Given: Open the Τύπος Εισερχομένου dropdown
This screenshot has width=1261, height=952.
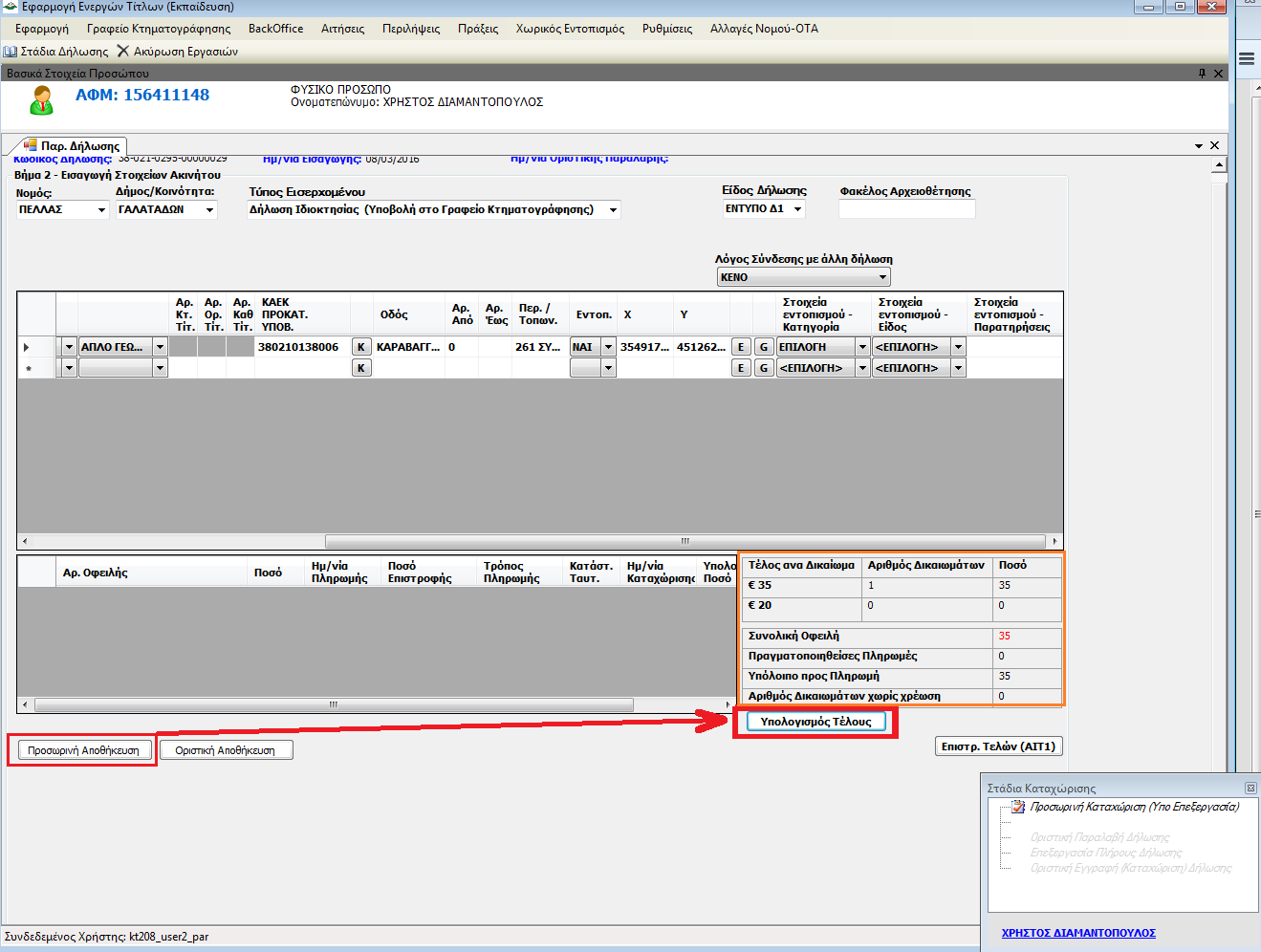Looking at the screenshot, I should pos(613,209).
